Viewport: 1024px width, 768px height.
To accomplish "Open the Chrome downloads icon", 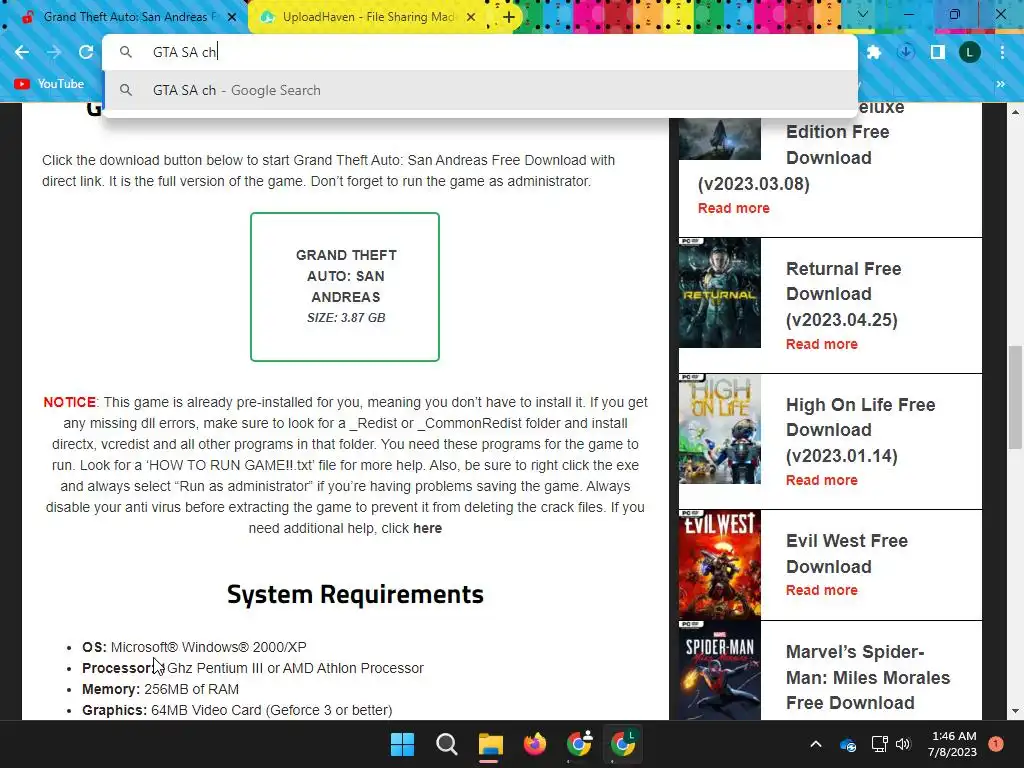I will (x=906, y=52).
